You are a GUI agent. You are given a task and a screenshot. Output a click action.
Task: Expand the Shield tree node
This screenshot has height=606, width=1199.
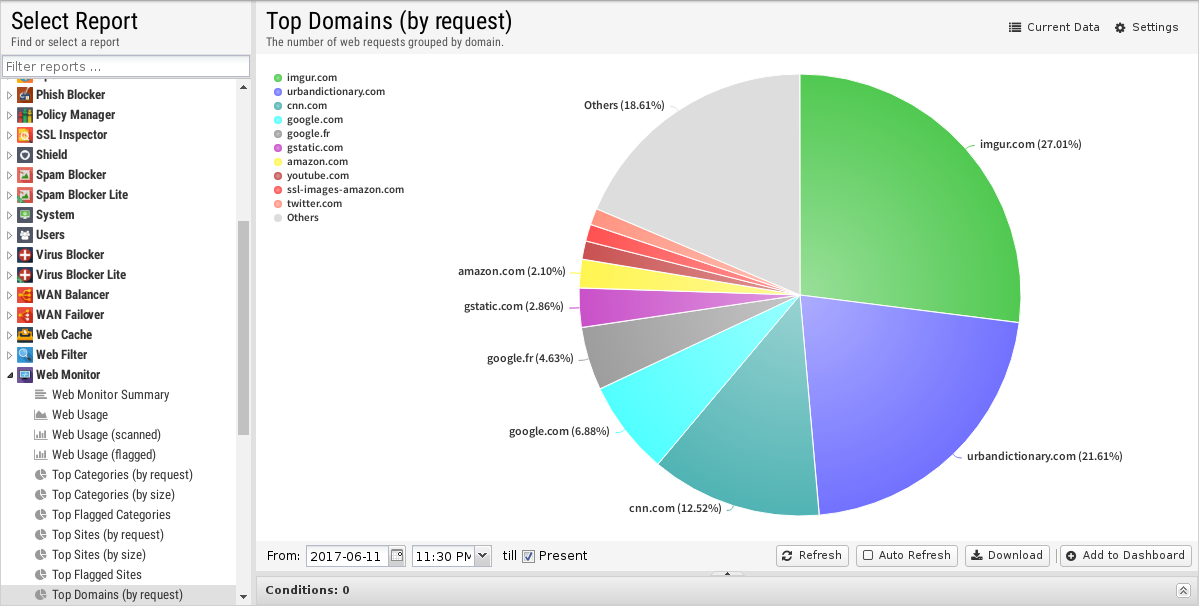pos(9,154)
